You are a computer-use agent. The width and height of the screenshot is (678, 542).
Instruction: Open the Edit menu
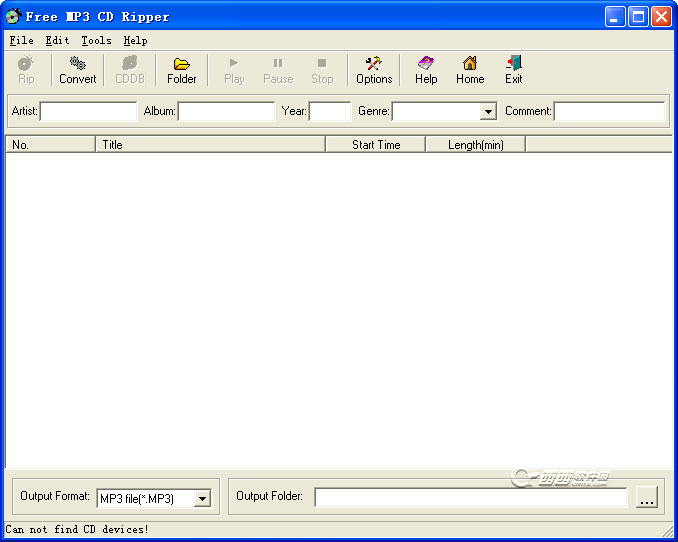click(x=58, y=41)
